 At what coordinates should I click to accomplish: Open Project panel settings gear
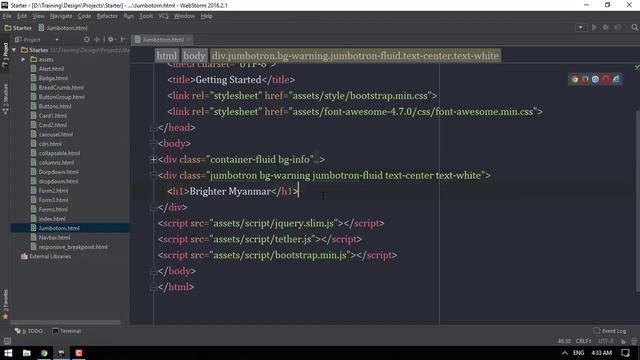111,40
